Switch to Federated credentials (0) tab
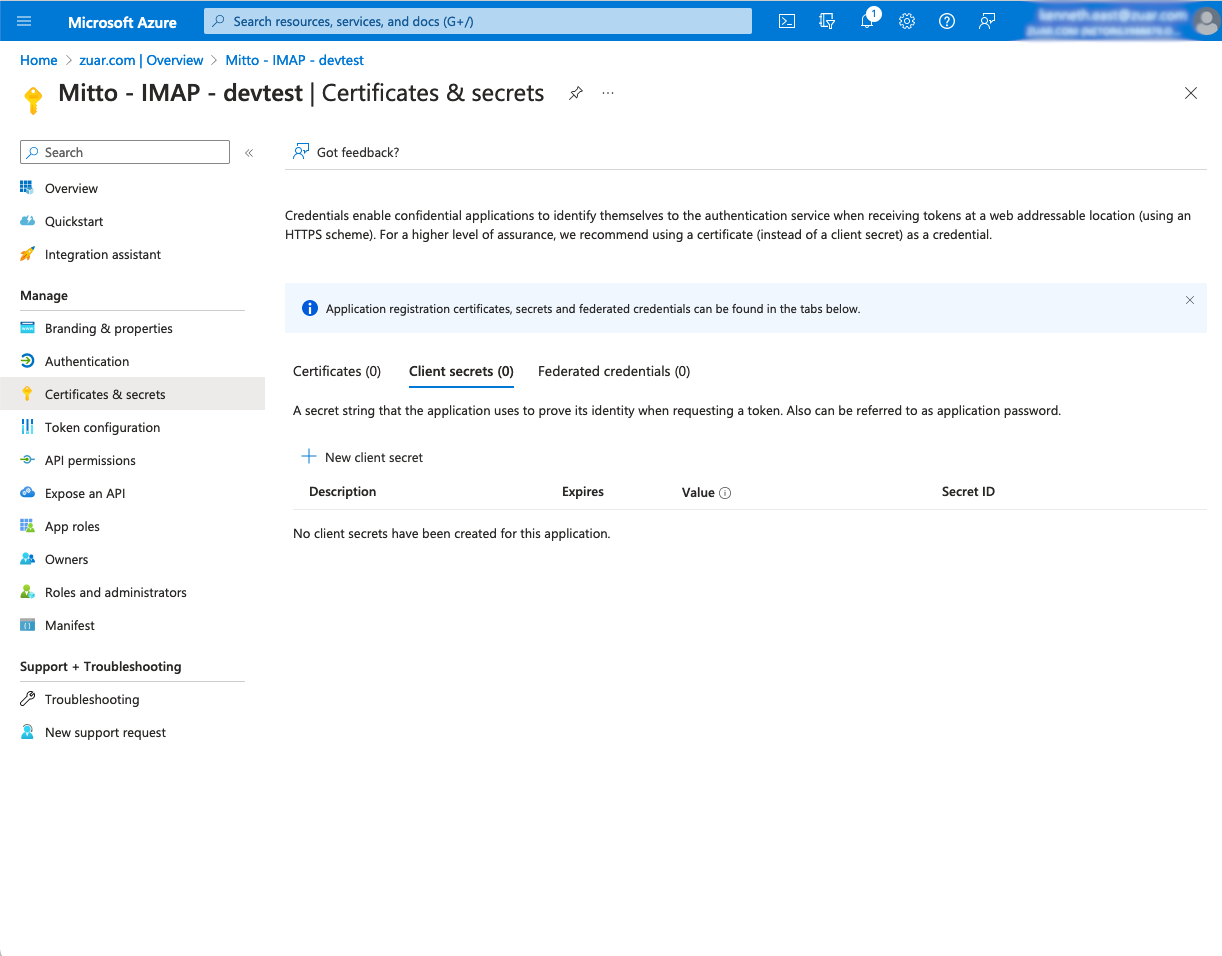Screen dimensions: 1222x956 pyautogui.click(x=614, y=371)
